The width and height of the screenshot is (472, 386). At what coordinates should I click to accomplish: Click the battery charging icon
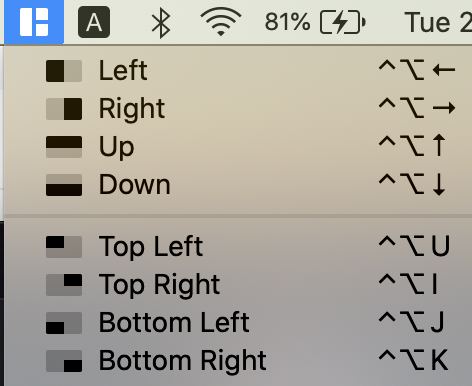343,22
